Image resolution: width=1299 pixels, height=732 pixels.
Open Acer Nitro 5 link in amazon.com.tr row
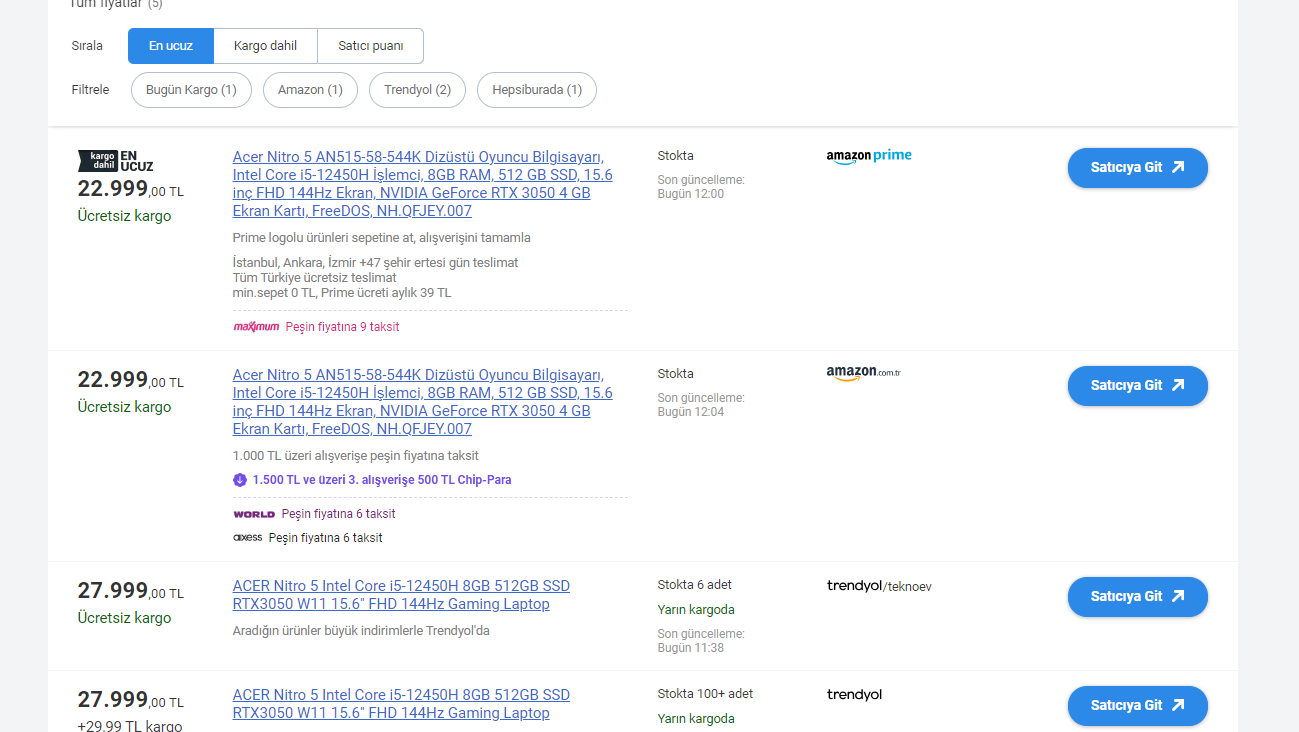tap(422, 402)
